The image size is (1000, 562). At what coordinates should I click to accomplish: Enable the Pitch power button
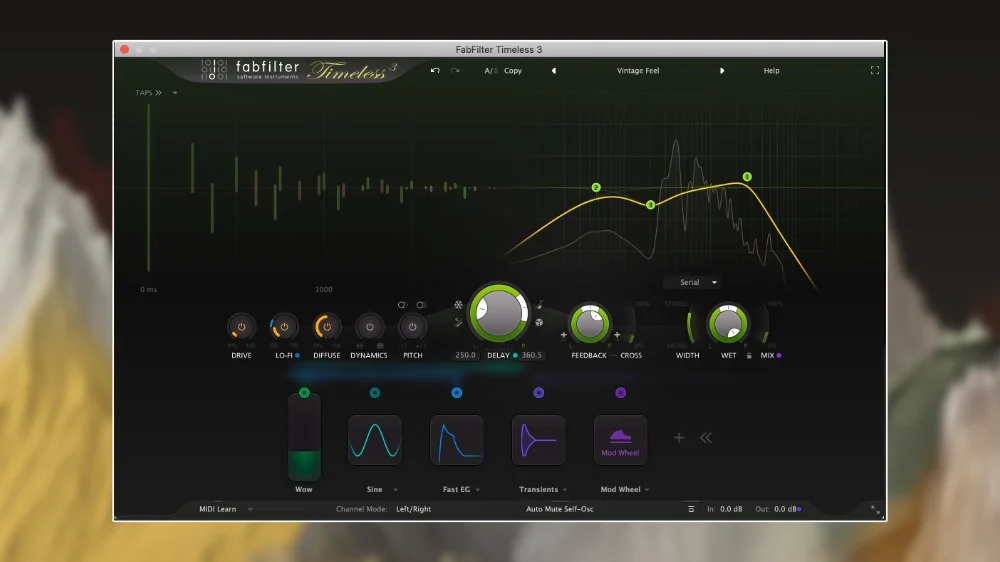pos(412,327)
